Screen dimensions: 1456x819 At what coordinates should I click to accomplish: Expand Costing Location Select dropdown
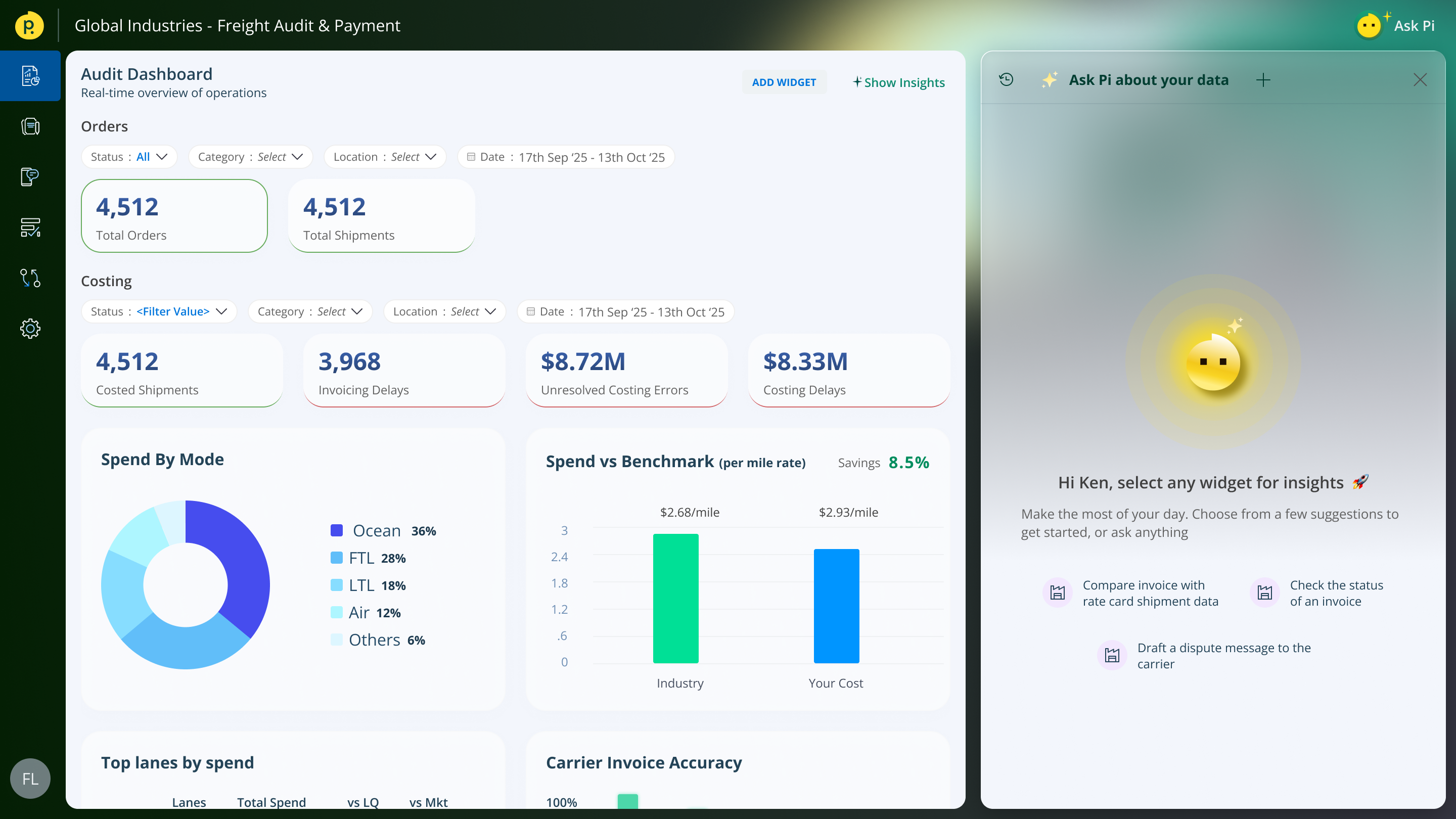[x=444, y=312]
